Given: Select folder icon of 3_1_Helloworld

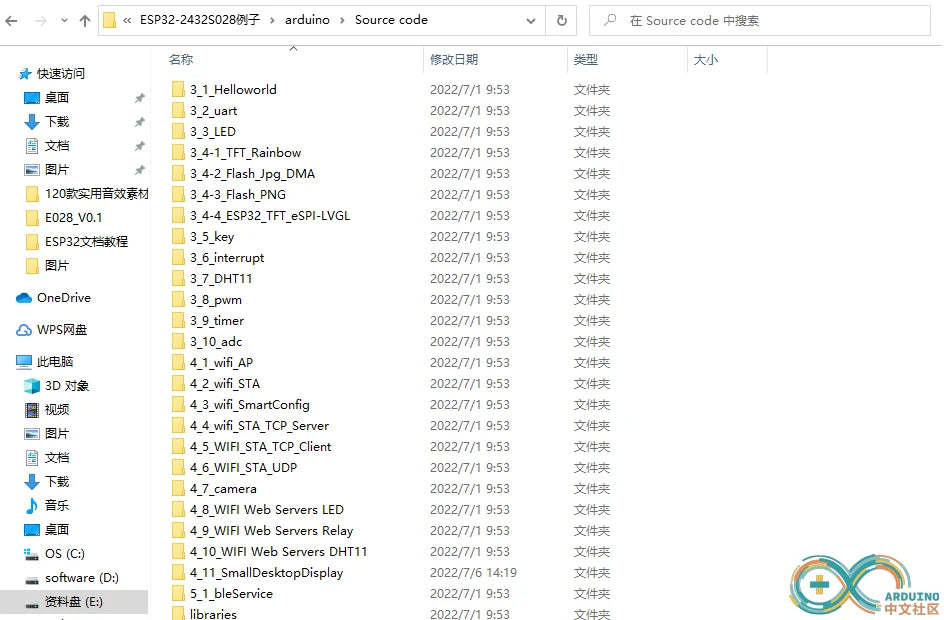Looking at the screenshot, I should [x=178, y=90].
